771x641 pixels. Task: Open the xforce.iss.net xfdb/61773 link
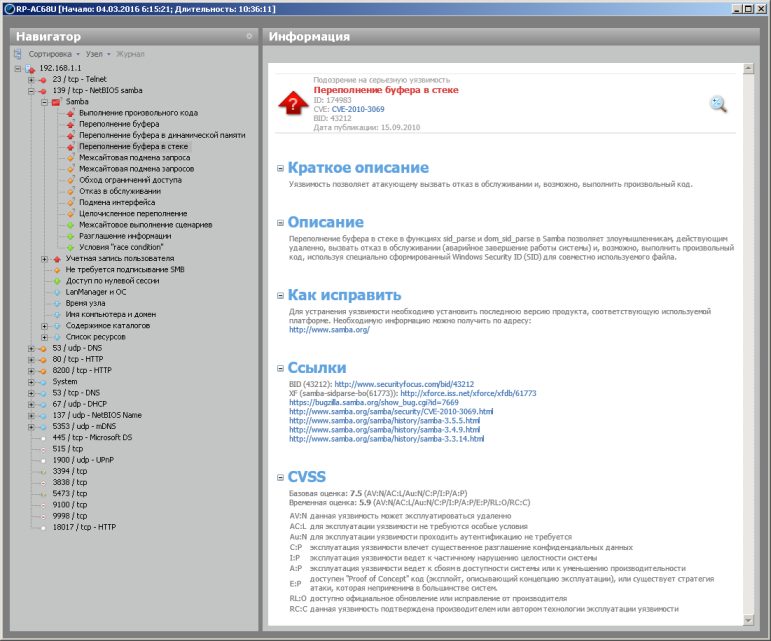468,393
